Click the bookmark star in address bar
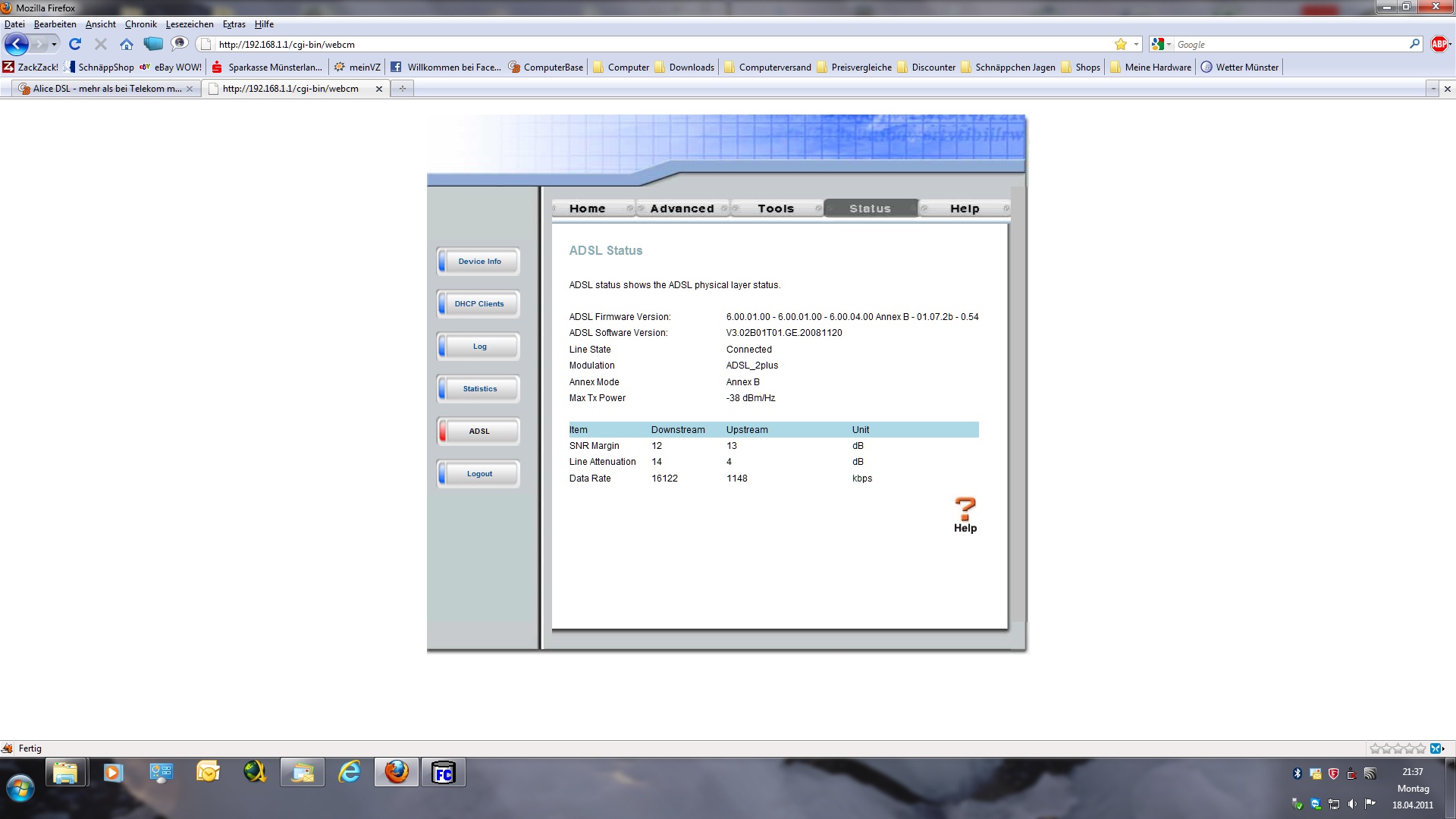Image resolution: width=1456 pixels, height=819 pixels. (x=1121, y=44)
